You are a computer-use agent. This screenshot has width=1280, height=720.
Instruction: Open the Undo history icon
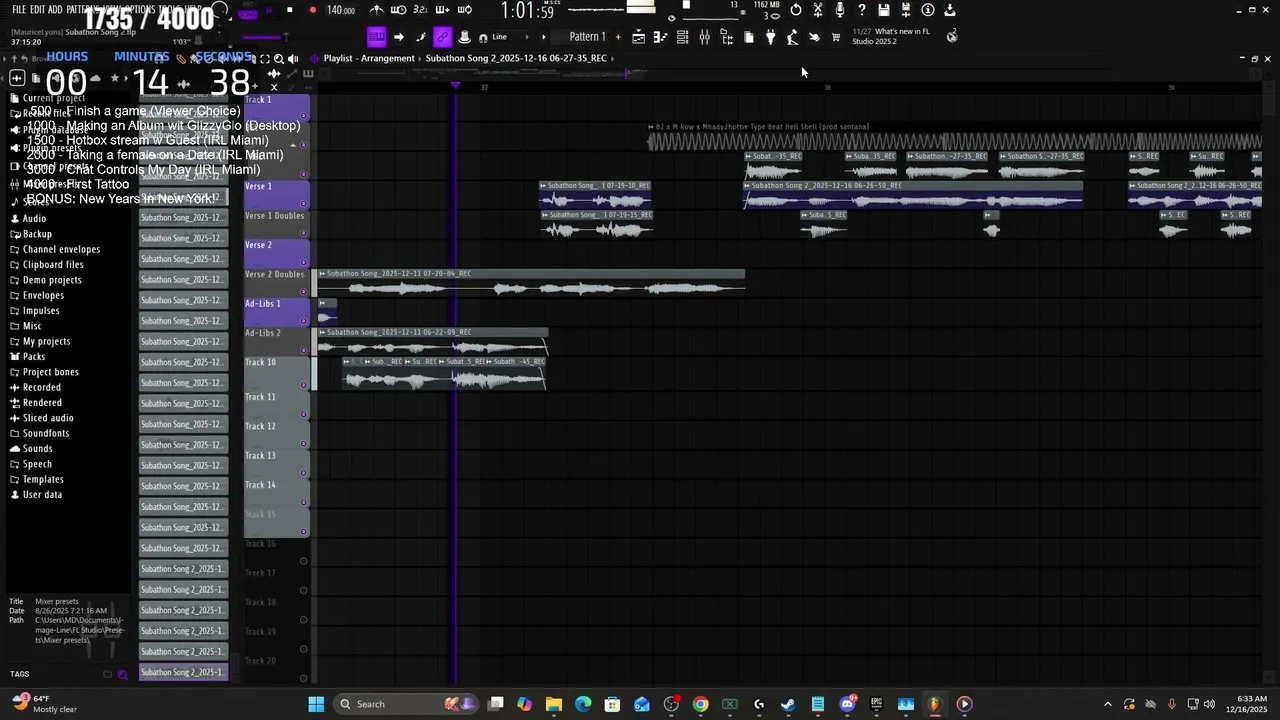pos(796,10)
